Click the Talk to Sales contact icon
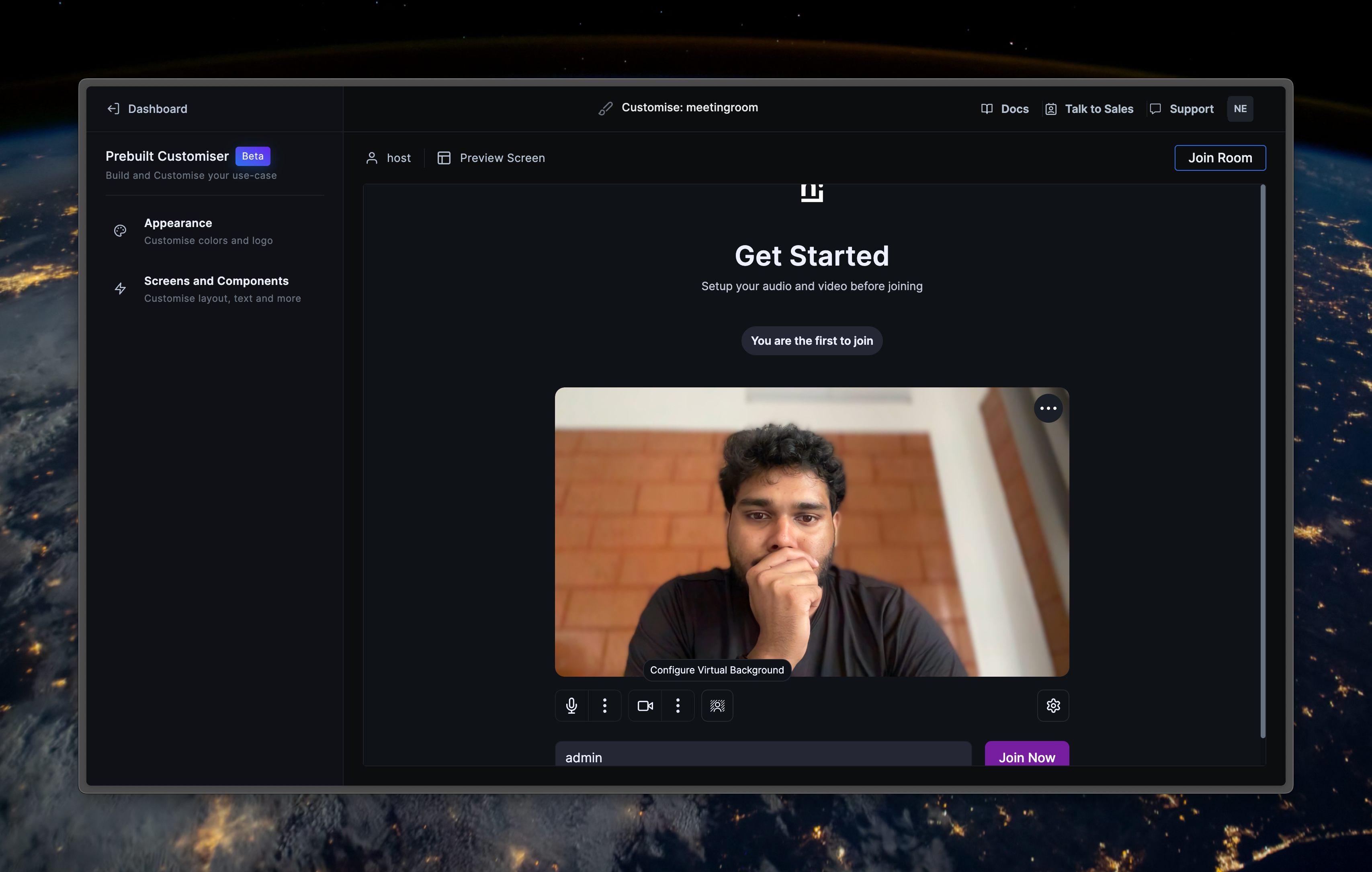Image resolution: width=1372 pixels, height=872 pixels. tap(1051, 109)
